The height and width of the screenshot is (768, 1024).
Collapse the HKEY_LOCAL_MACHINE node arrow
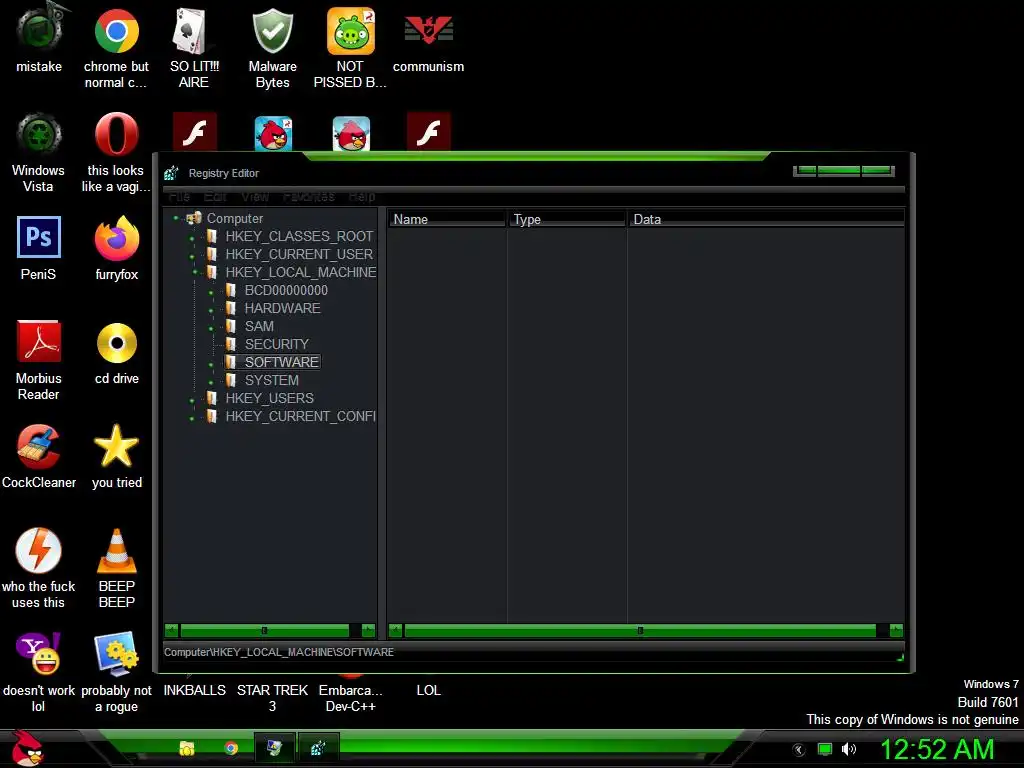coord(195,272)
